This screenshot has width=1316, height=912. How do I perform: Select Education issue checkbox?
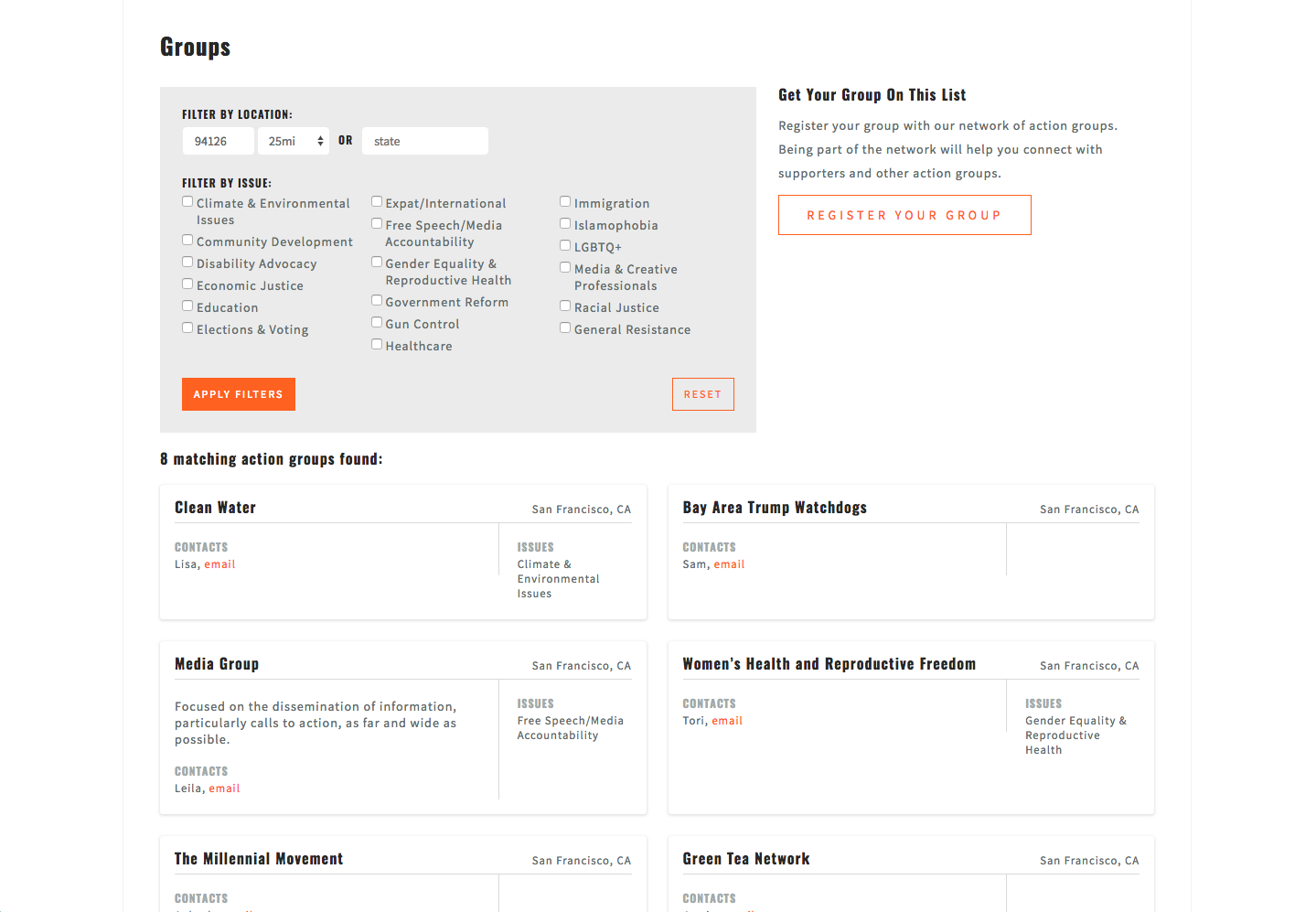pos(187,306)
